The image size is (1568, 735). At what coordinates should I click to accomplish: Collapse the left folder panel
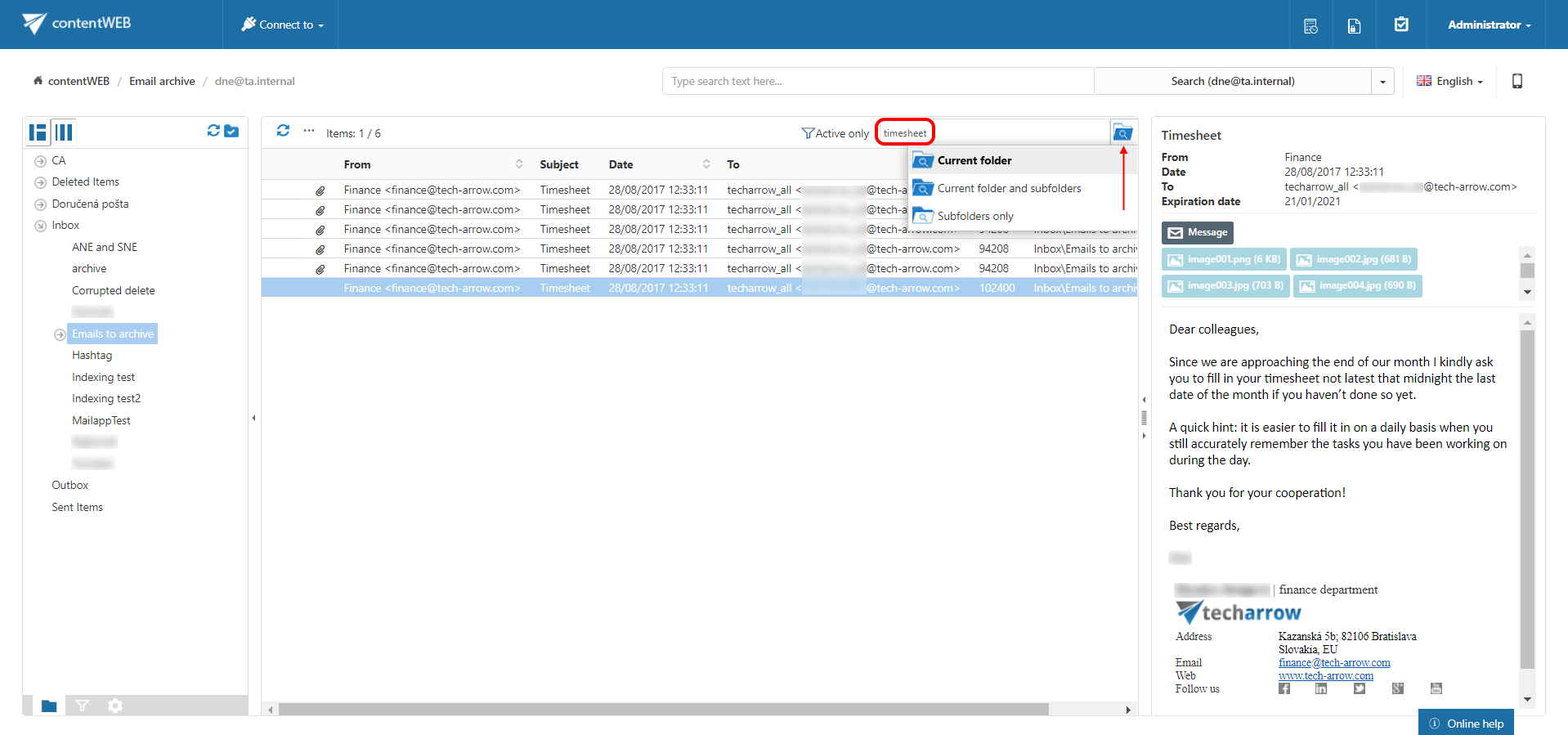(x=253, y=418)
